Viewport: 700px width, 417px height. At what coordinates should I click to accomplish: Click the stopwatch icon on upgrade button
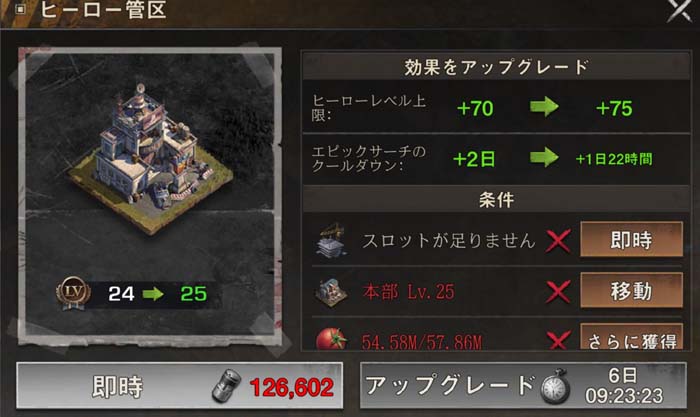[555, 387]
